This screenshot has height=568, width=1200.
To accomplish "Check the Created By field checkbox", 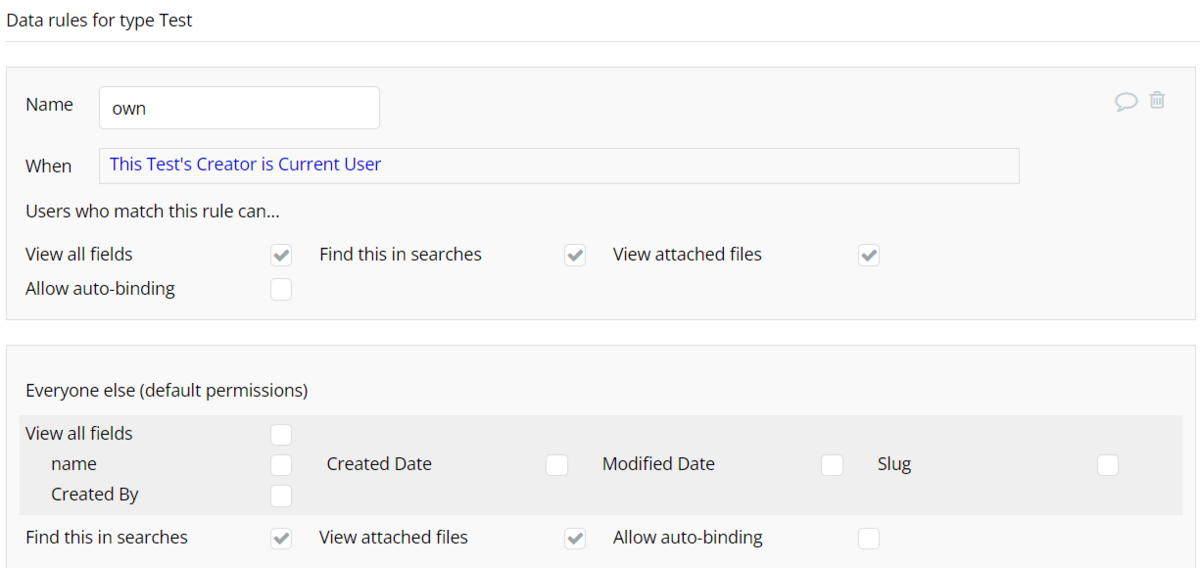I will pos(281,495).
